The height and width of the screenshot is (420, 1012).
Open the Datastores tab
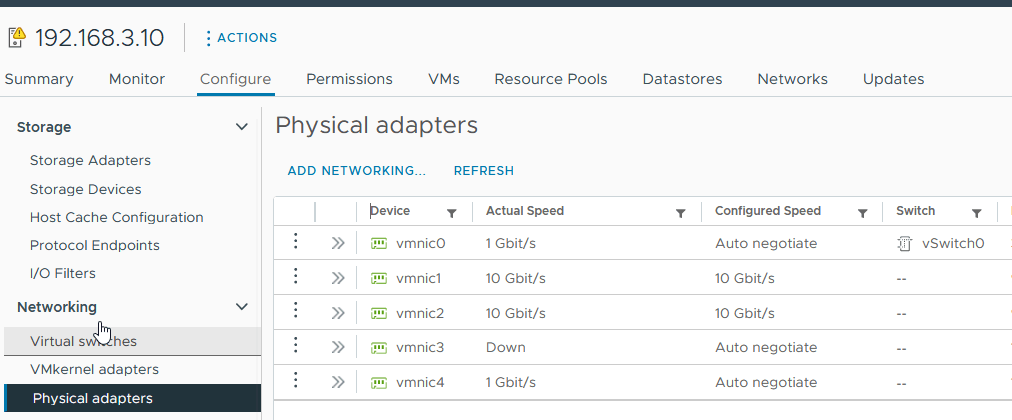(x=682, y=79)
